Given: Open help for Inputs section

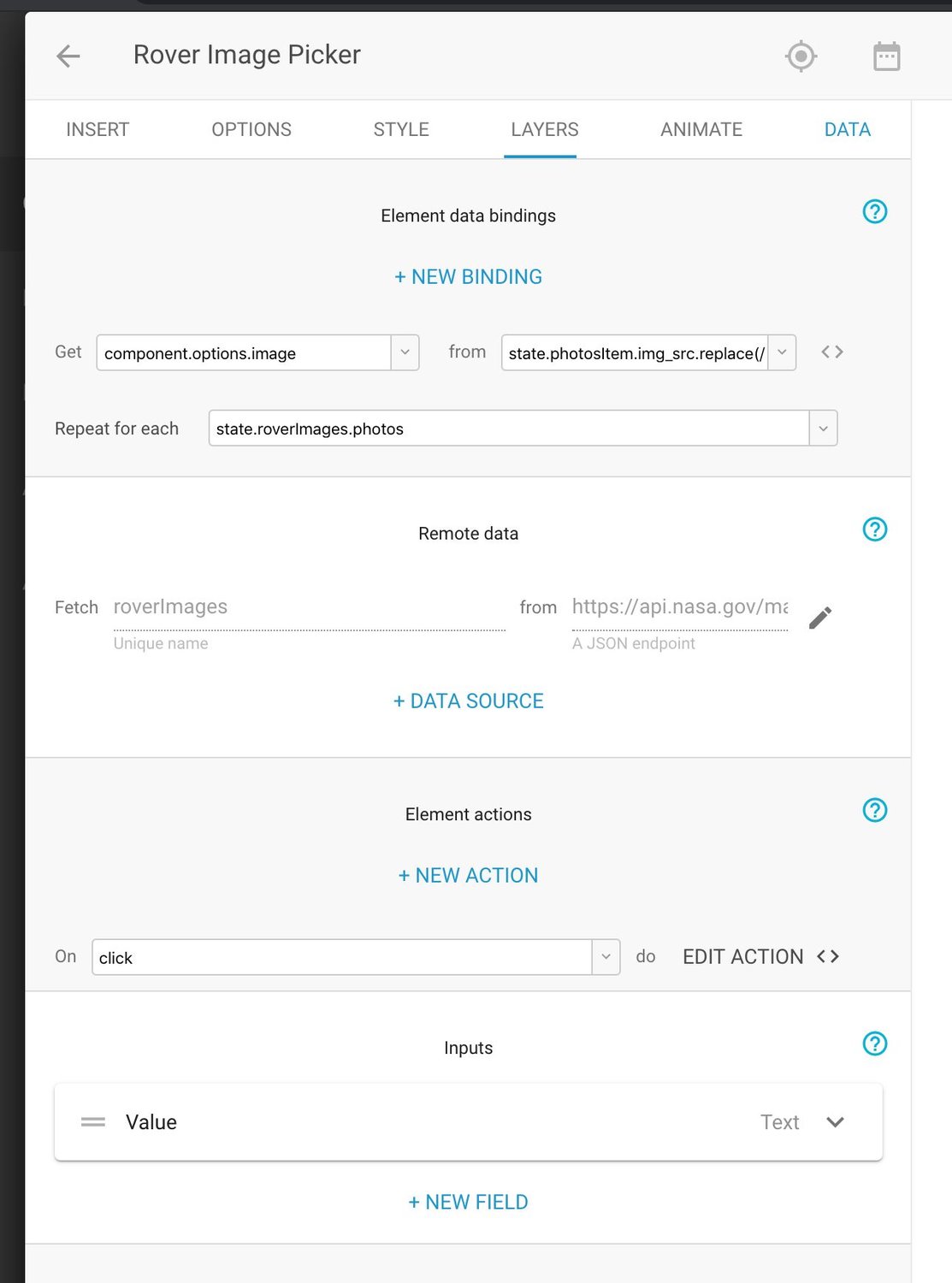Looking at the screenshot, I should pos(874,1044).
